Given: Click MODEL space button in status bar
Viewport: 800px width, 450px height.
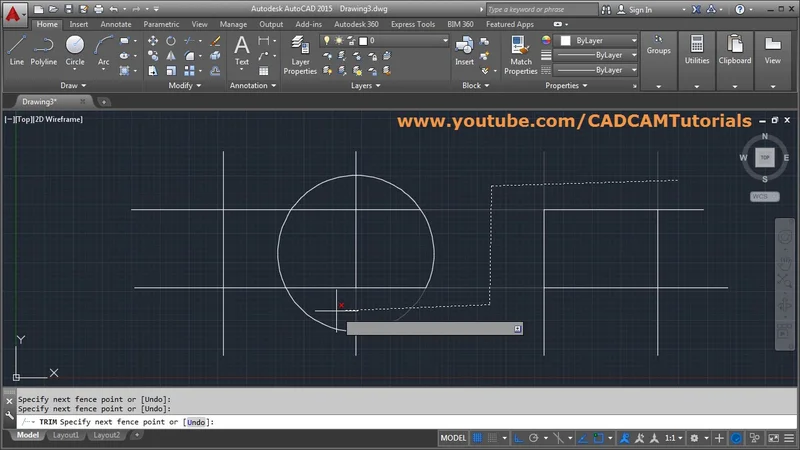Looking at the screenshot, I should click(453, 438).
